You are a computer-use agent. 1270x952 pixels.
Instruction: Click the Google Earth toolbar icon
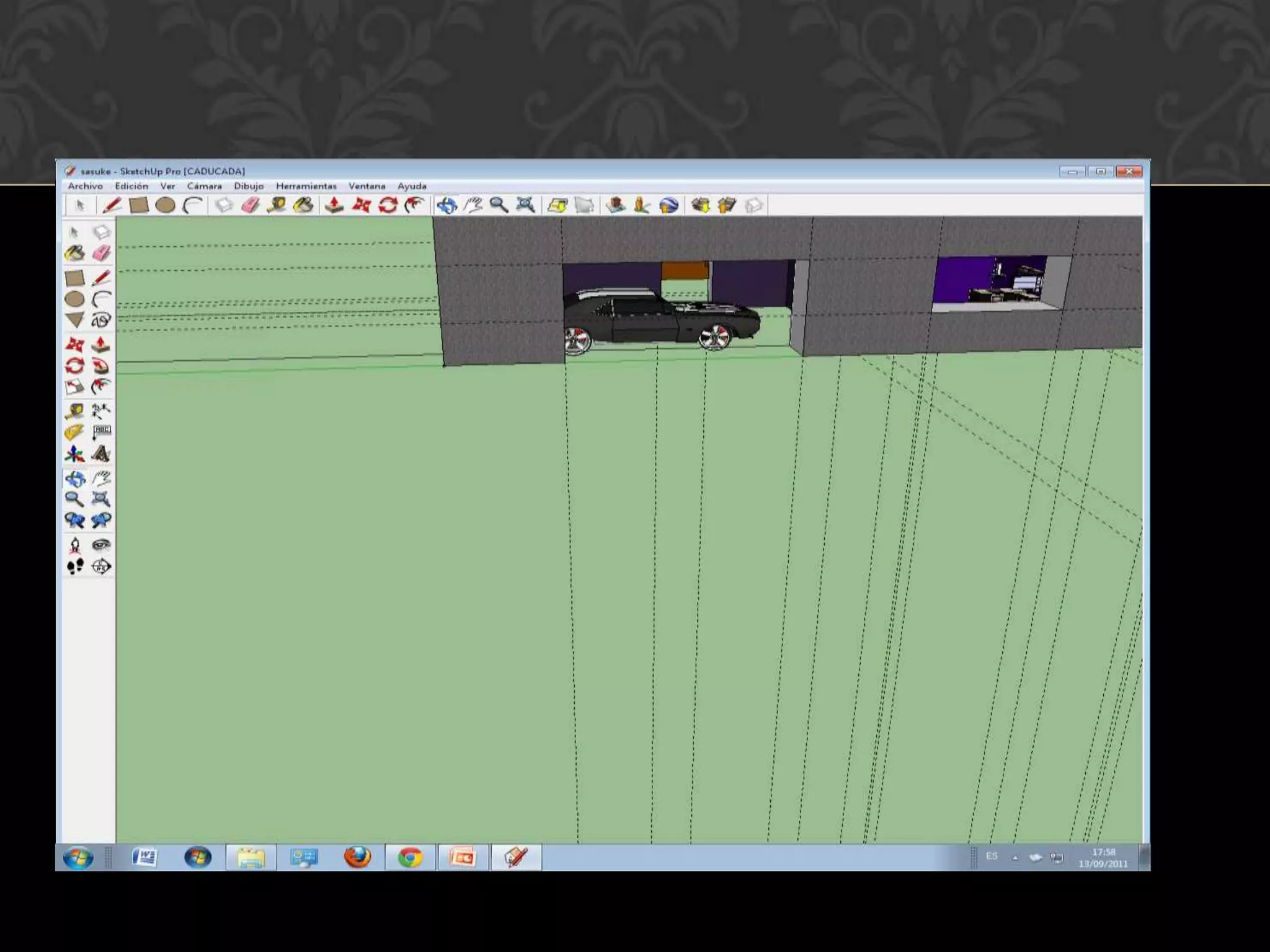point(668,205)
